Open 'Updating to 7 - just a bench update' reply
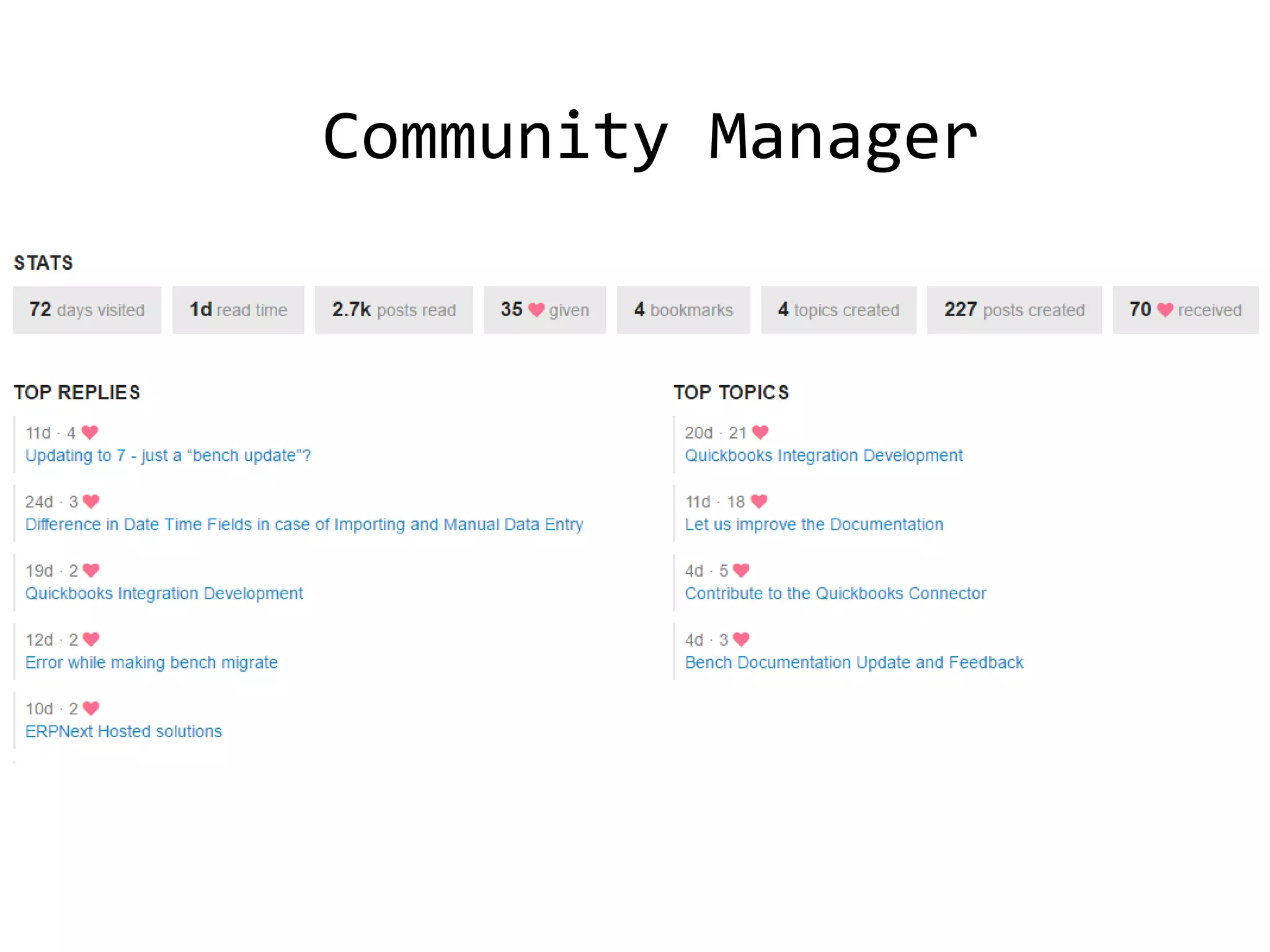 coord(168,456)
